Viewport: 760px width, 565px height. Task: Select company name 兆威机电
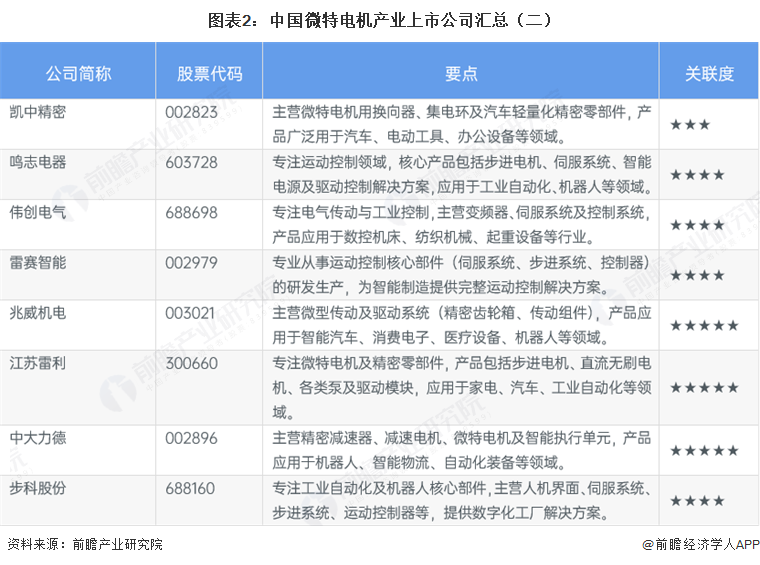click(x=38, y=313)
